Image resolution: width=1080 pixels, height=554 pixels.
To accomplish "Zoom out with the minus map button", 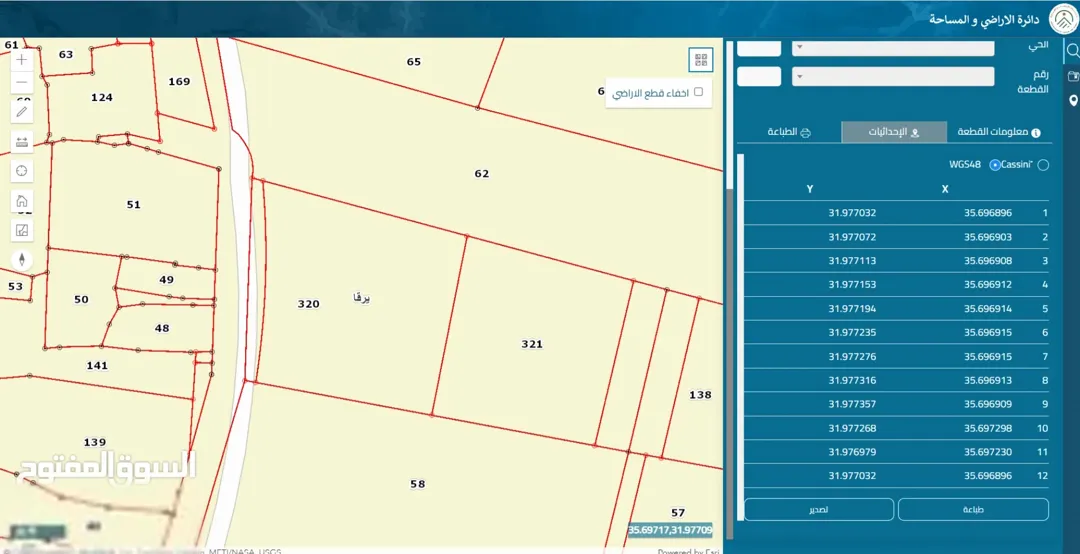I will (22, 82).
